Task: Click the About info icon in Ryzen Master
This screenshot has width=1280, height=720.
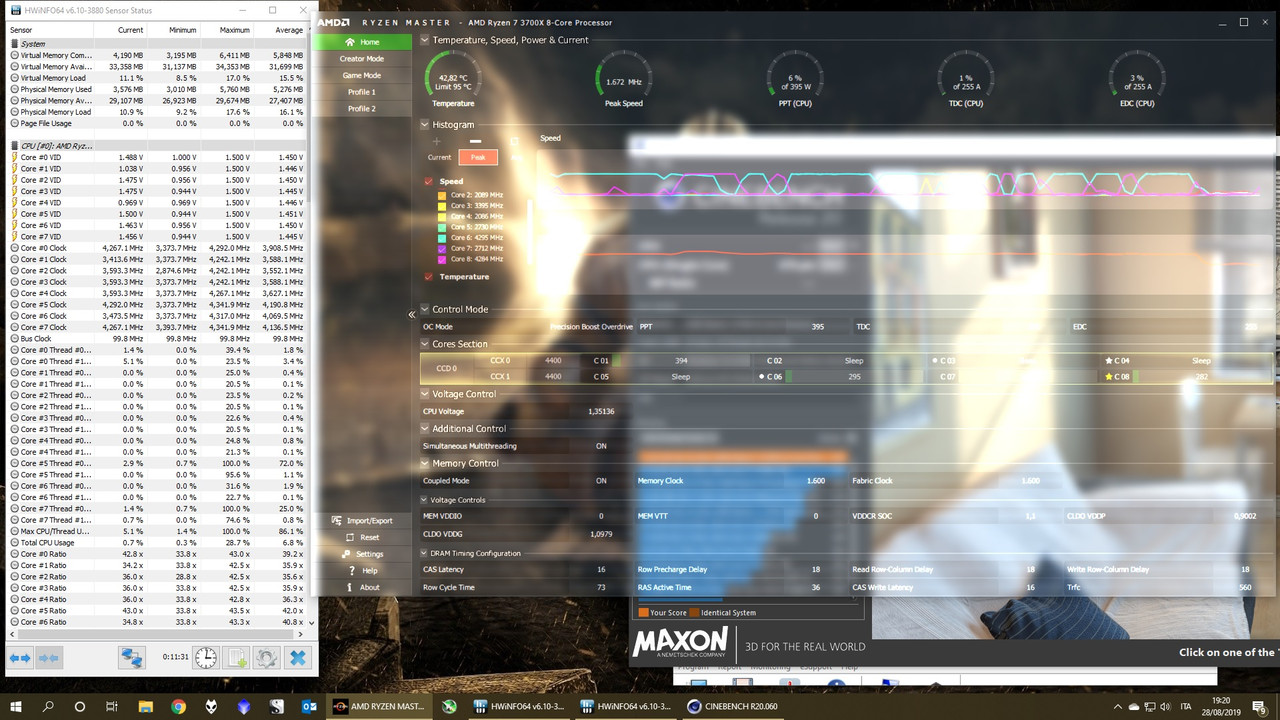Action: click(x=348, y=587)
